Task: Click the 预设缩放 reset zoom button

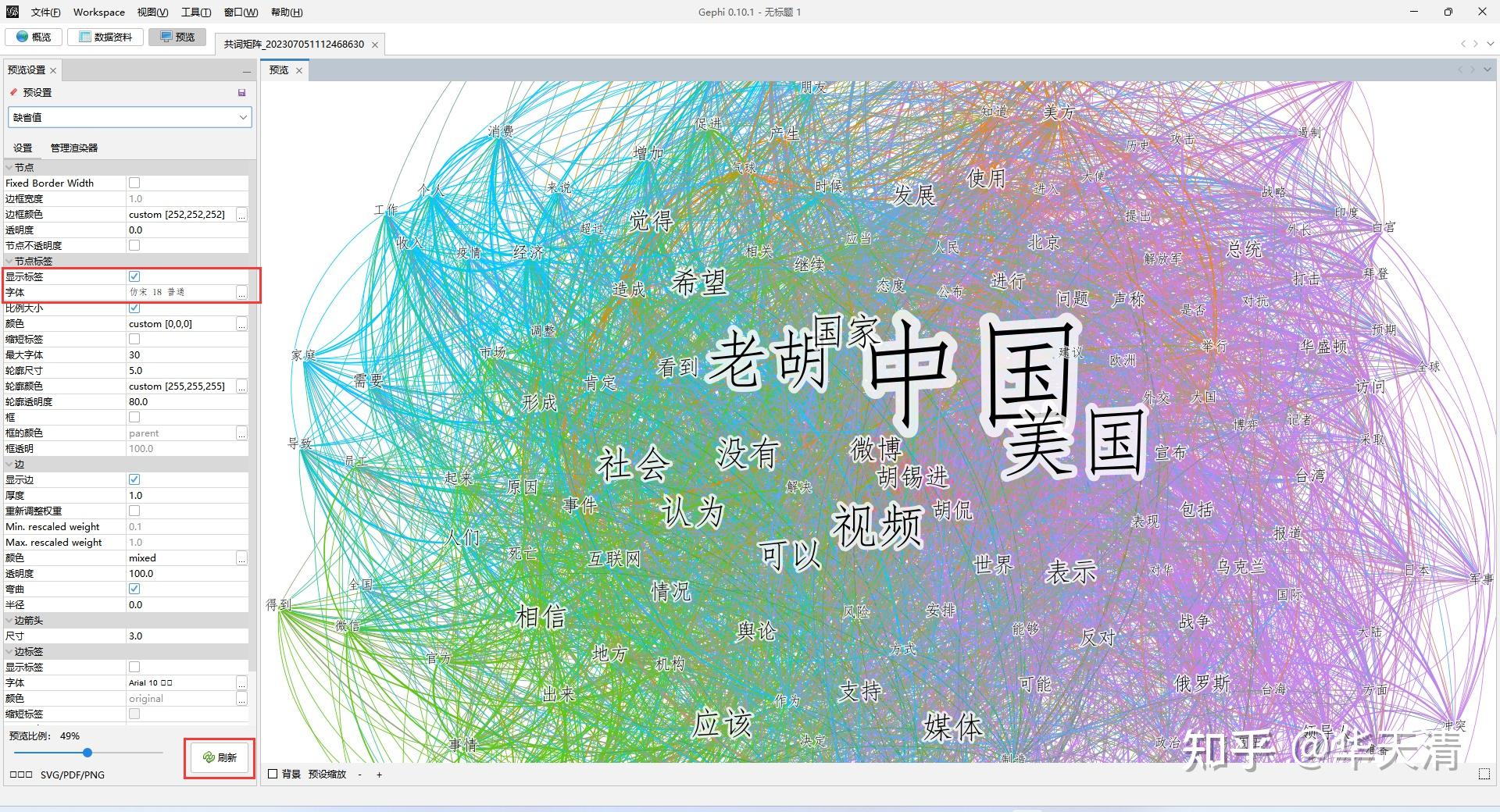Action: (328, 775)
